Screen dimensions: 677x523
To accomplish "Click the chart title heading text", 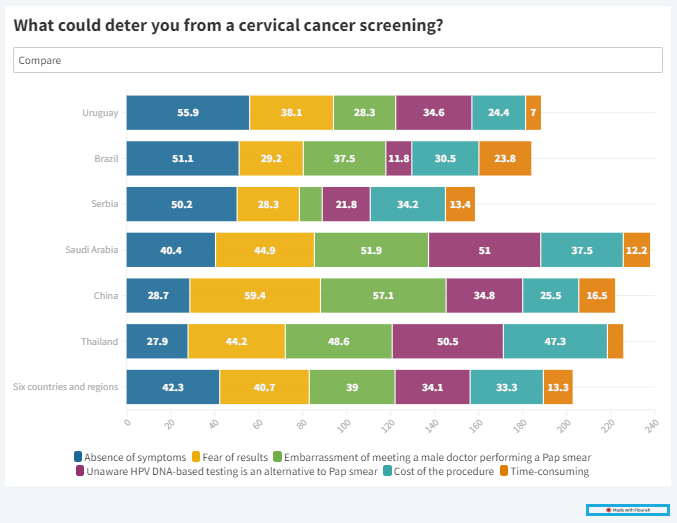I will [229, 25].
